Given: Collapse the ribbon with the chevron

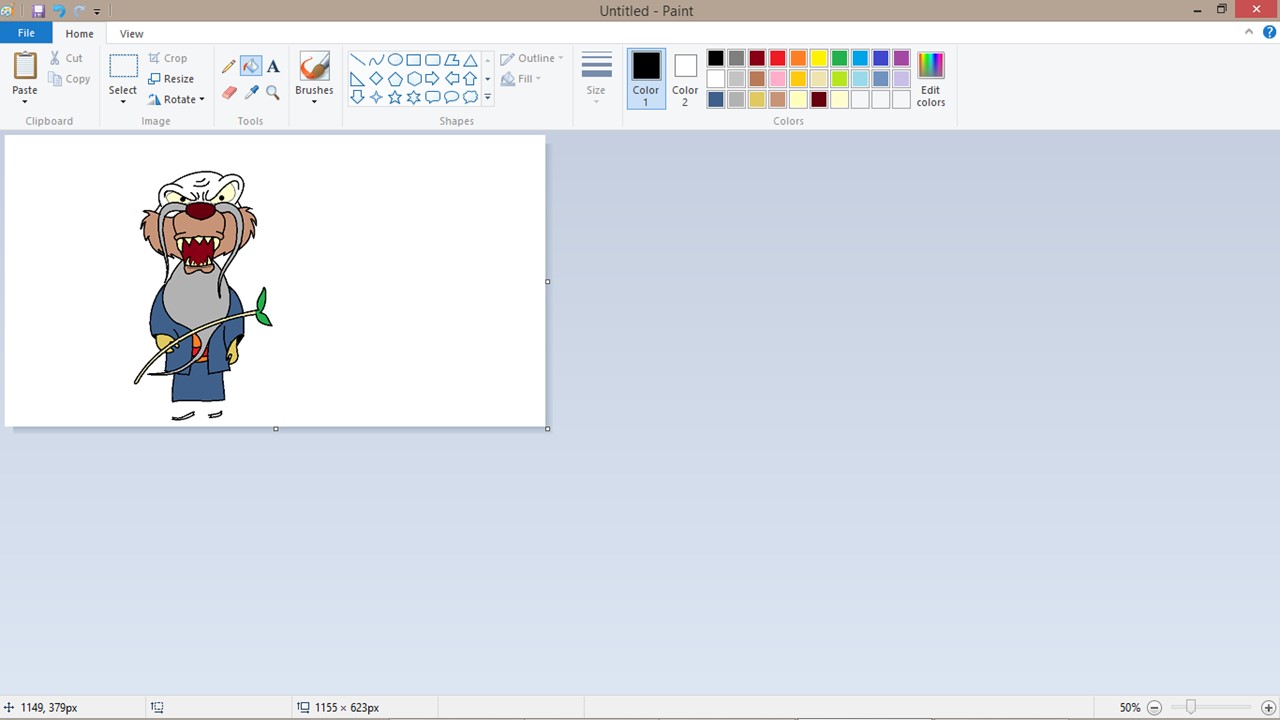Looking at the screenshot, I should point(1249,32).
